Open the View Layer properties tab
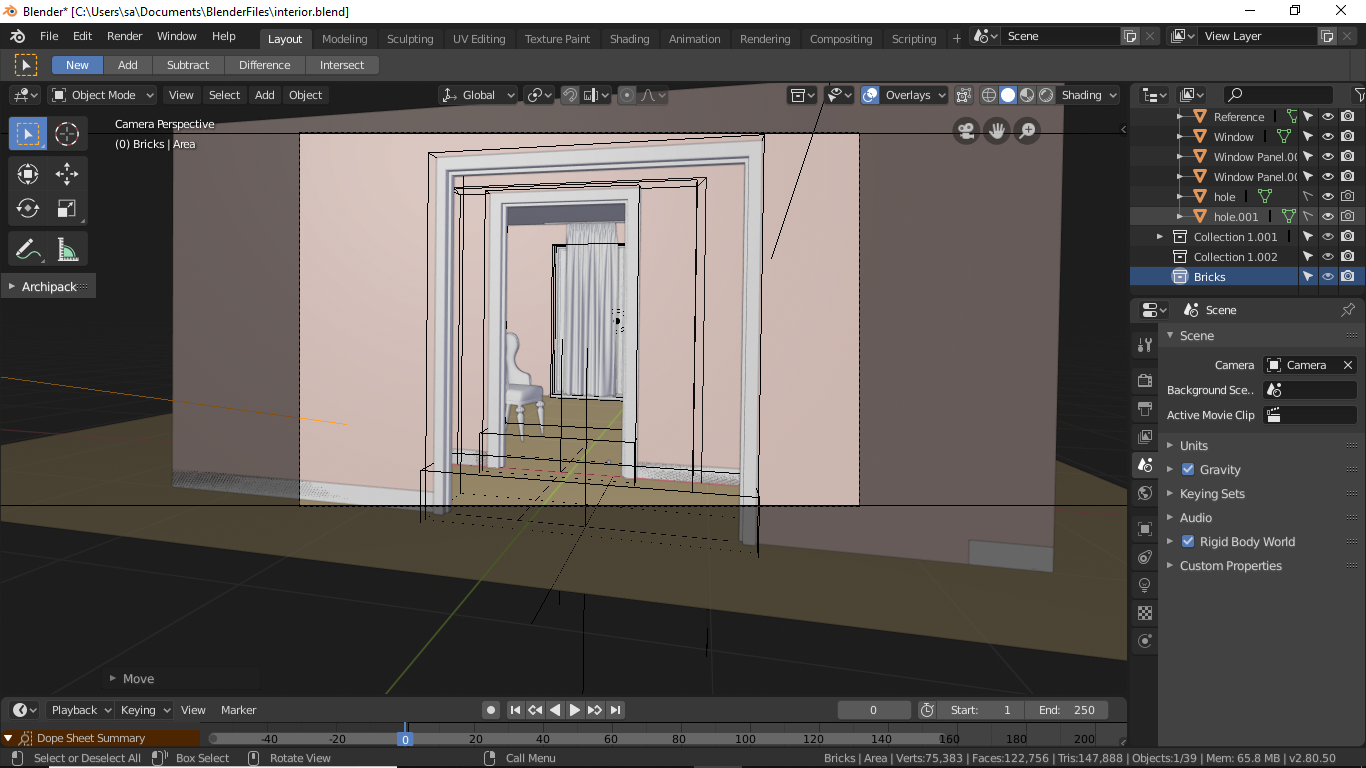The height and width of the screenshot is (768, 1366). (1145, 437)
